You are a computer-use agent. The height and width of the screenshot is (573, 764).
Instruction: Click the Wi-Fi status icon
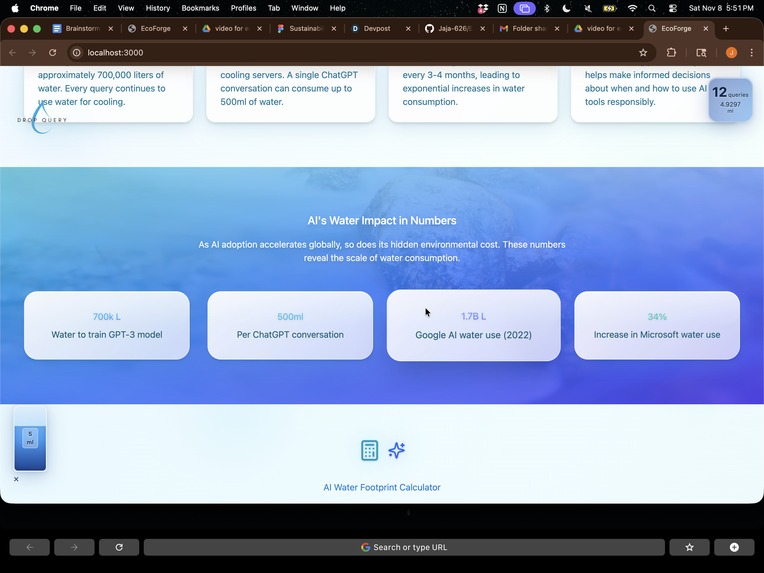(632, 8)
